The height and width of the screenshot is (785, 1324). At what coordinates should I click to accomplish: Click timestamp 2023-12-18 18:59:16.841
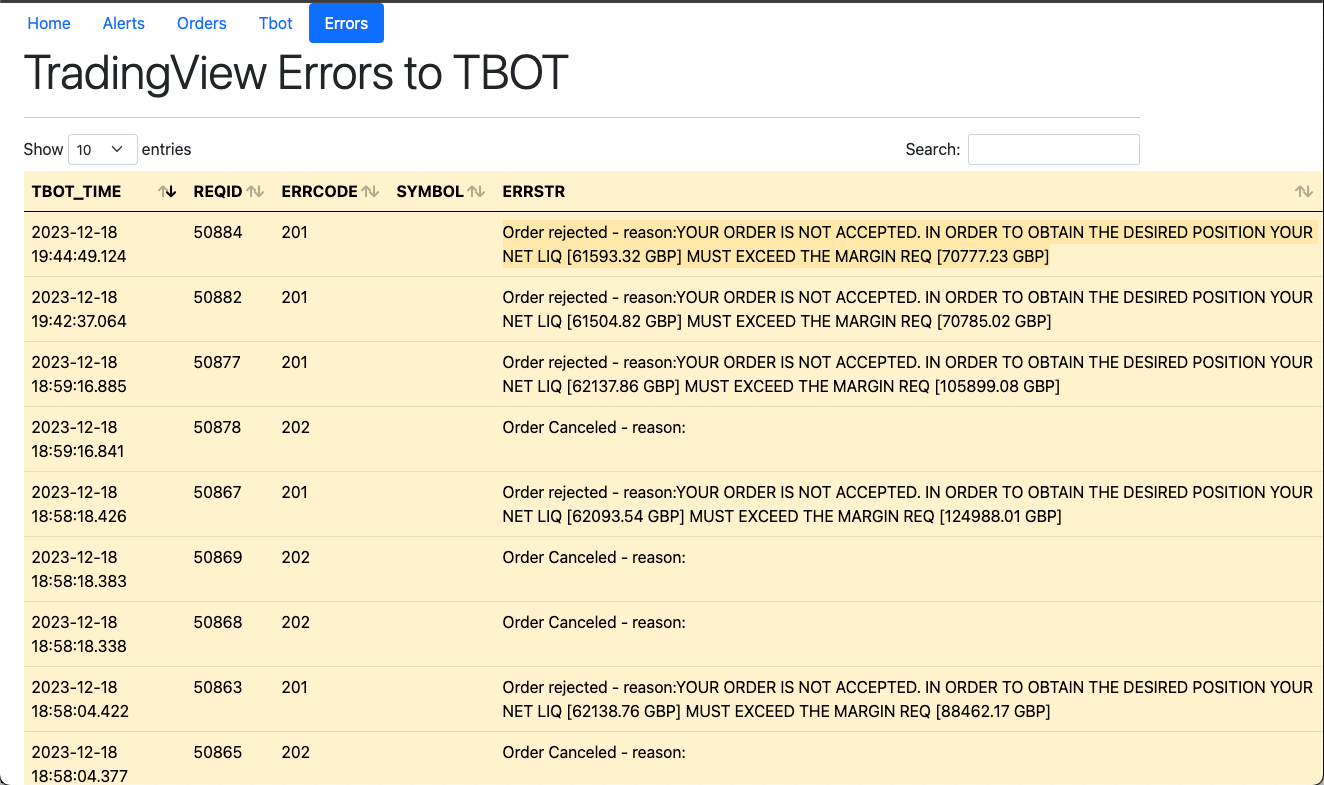[x=78, y=439]
